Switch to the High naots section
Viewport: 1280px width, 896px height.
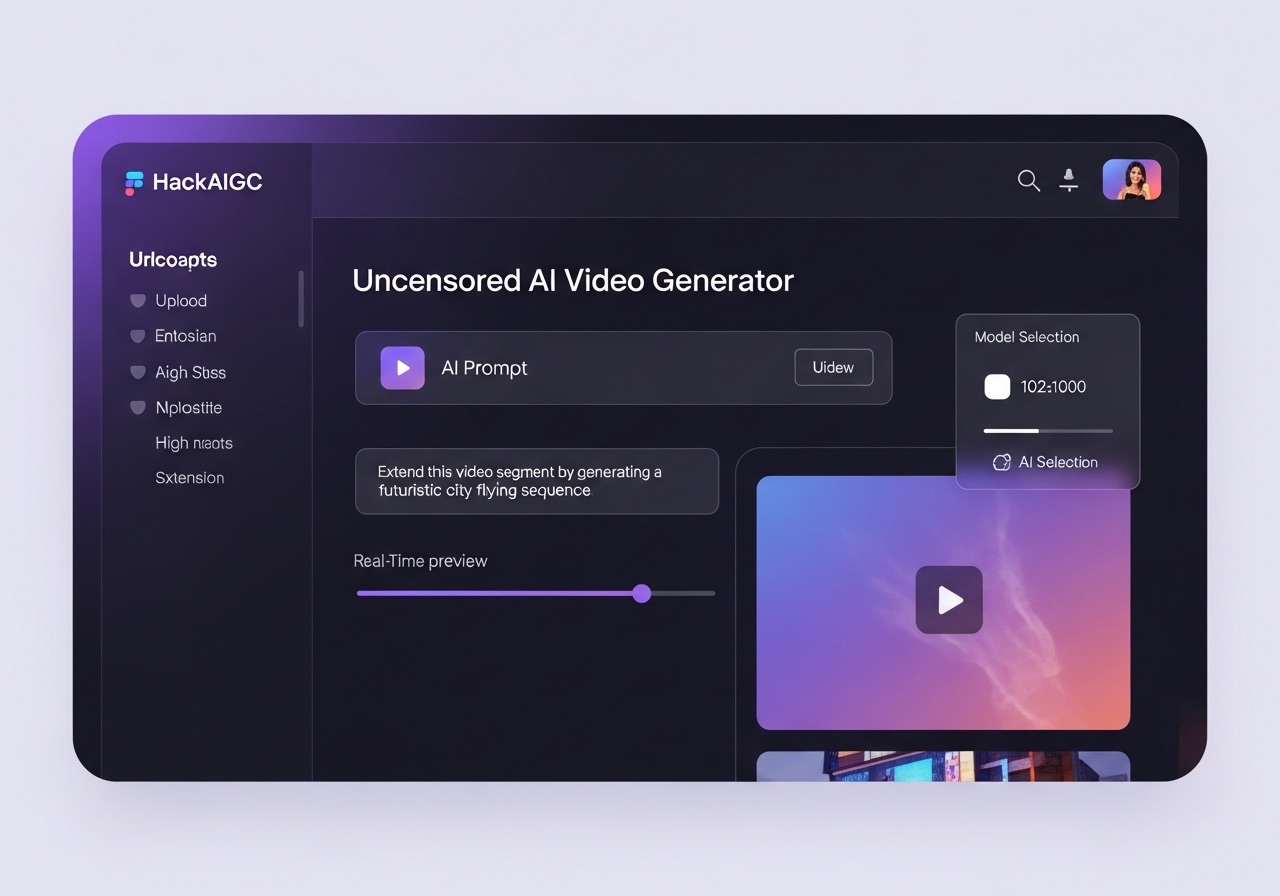pyautogui.click(x=194, y=443)
